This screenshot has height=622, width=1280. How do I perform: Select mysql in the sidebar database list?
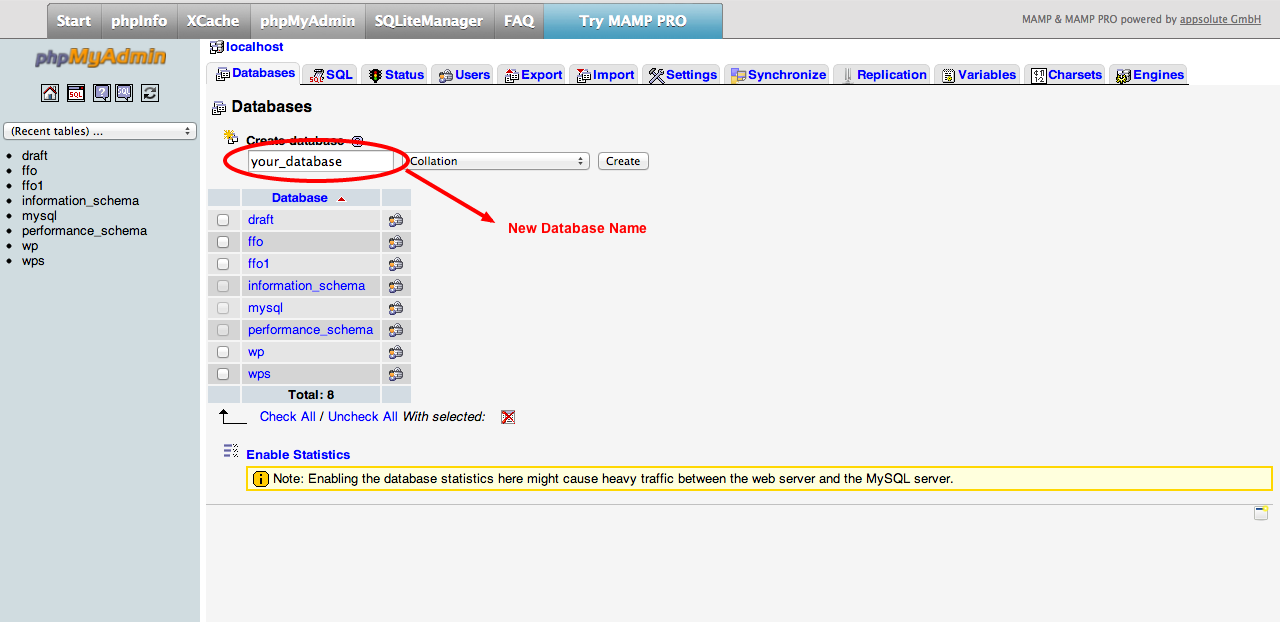pos(39,216)
